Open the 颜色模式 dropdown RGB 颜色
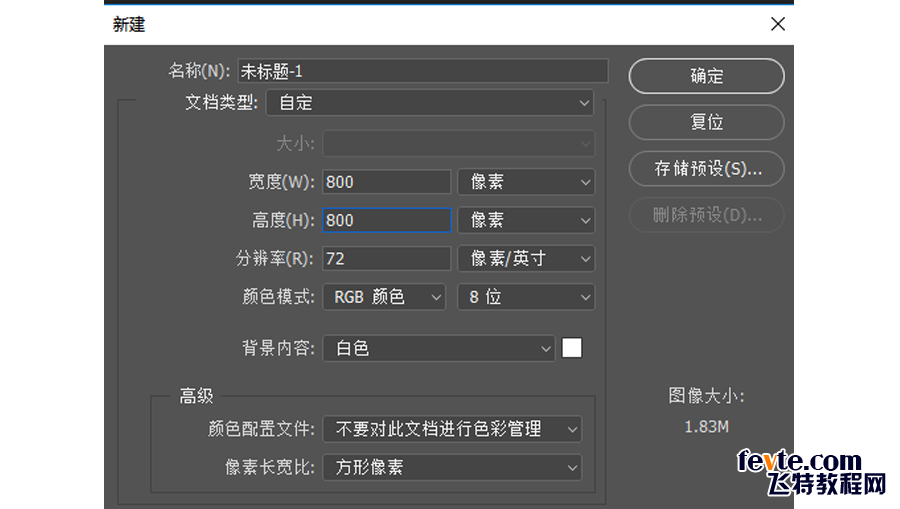The height and width of the screenshot is (509, 900). point(384,297)
